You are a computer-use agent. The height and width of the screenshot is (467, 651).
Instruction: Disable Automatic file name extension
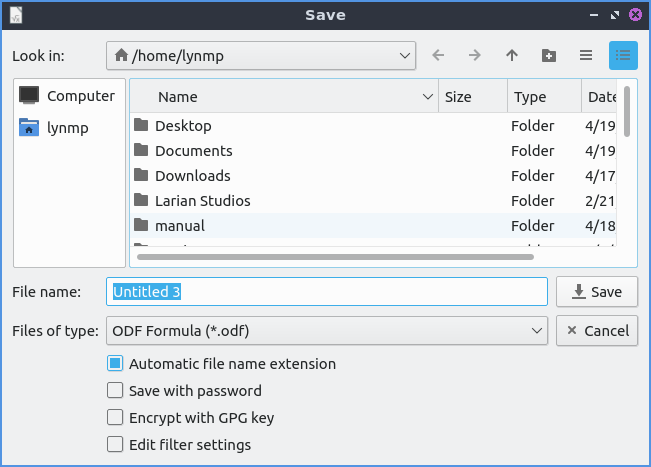click(115, 364)
